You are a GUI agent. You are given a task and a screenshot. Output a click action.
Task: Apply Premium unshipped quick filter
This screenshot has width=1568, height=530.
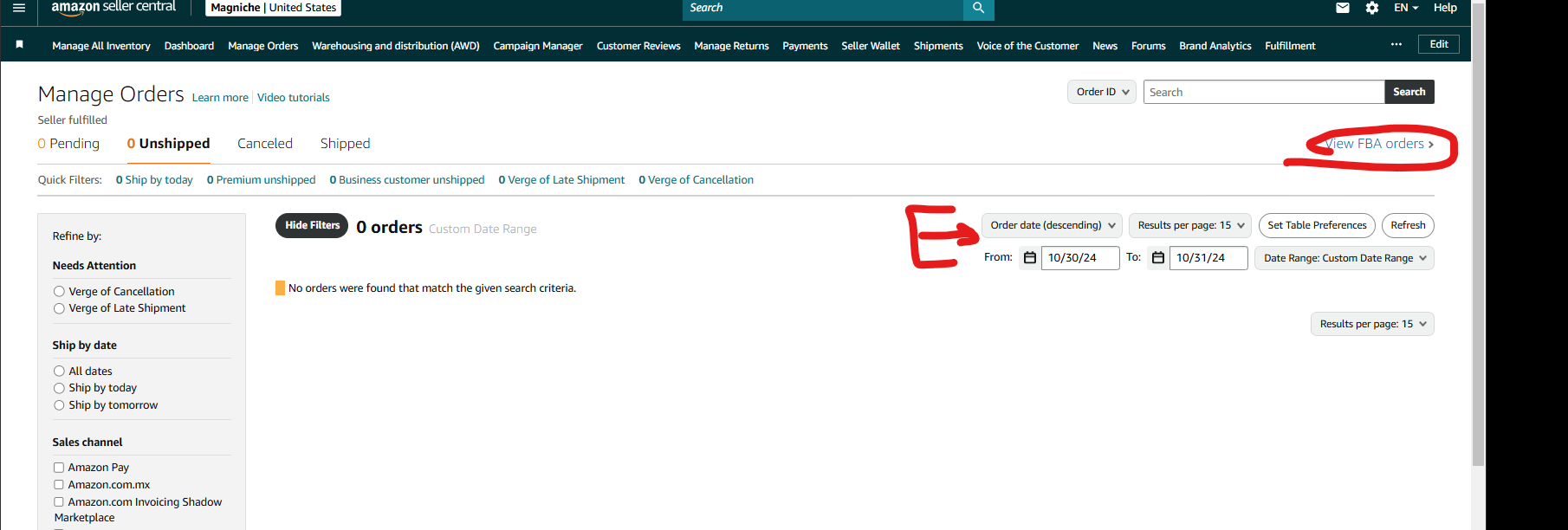coord(261,180)
